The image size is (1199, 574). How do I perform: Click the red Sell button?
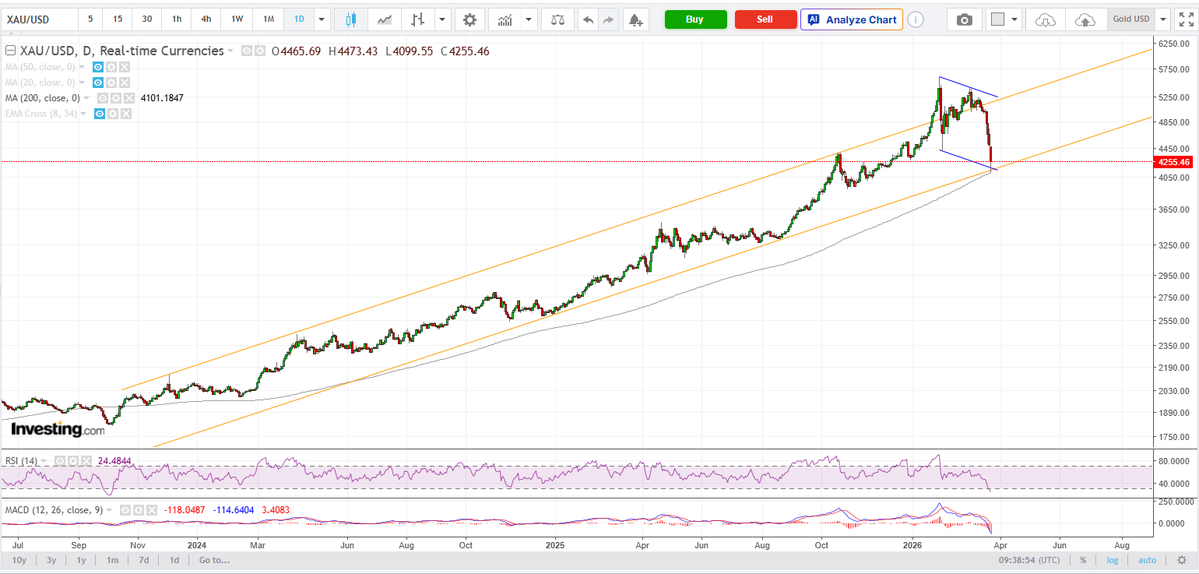[x=765, y=19]
